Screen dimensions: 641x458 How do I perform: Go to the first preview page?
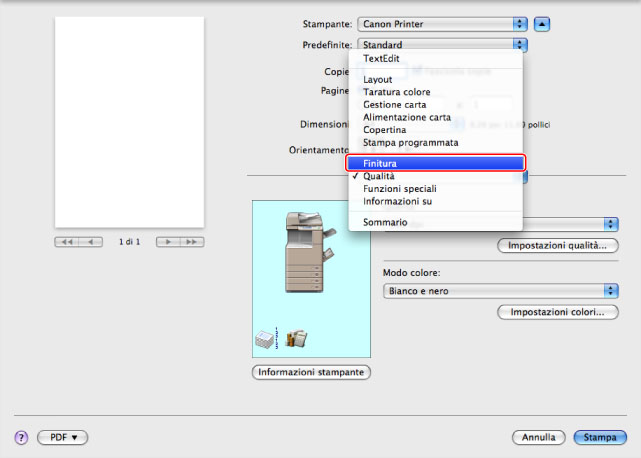point(67,242)
